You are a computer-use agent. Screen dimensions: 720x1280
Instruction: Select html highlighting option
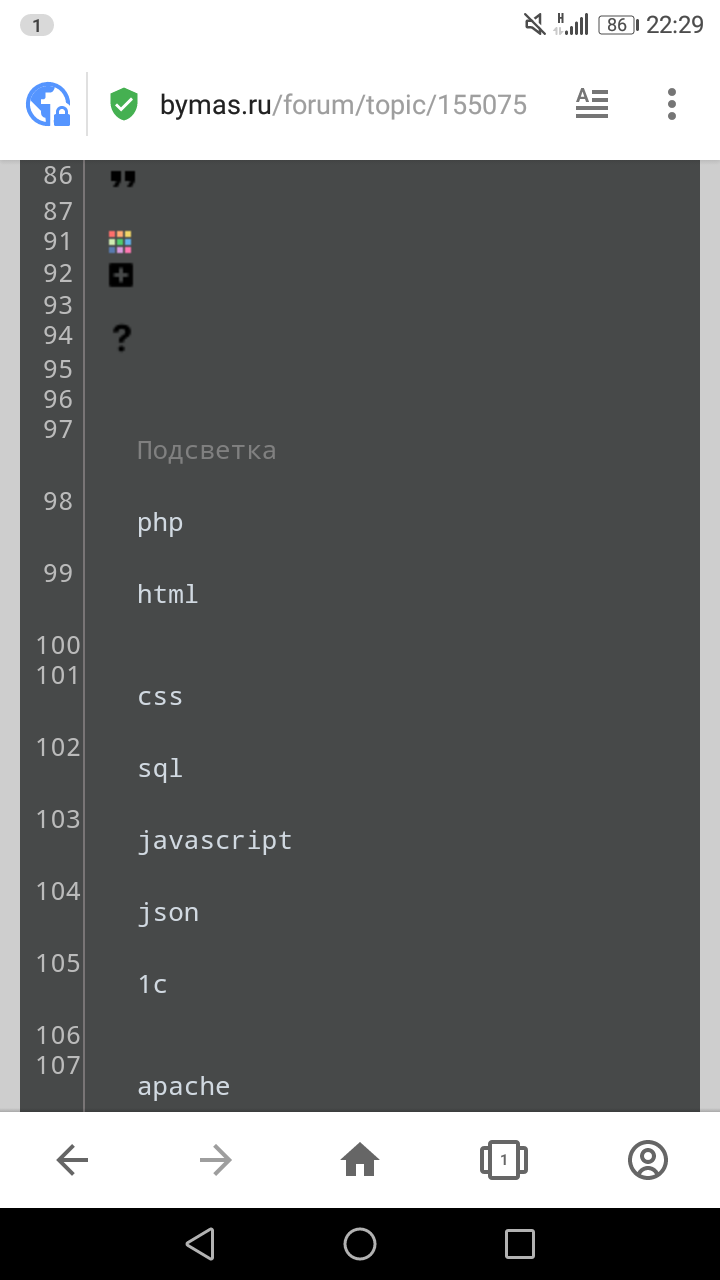click(168, 595)
